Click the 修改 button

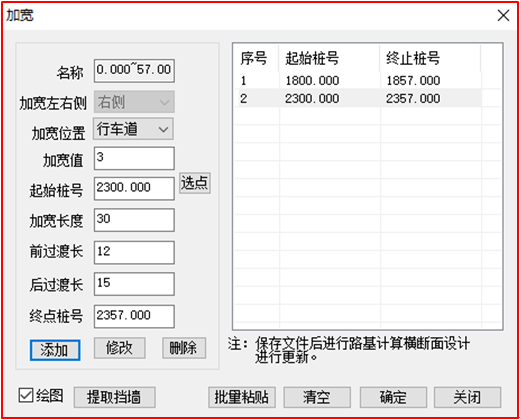(x=119, y=348)
